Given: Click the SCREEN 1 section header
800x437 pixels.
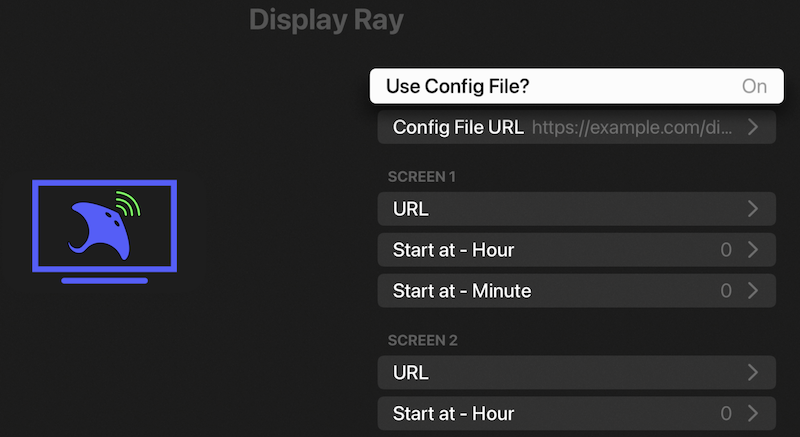Looking at the screenshot, I should coord(421,177).
